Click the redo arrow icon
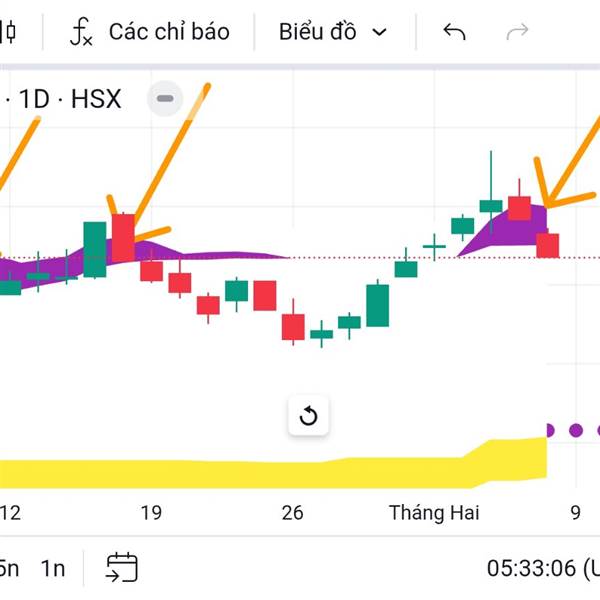This screenshot has height=600, width=600. click(x=517, y=32)
